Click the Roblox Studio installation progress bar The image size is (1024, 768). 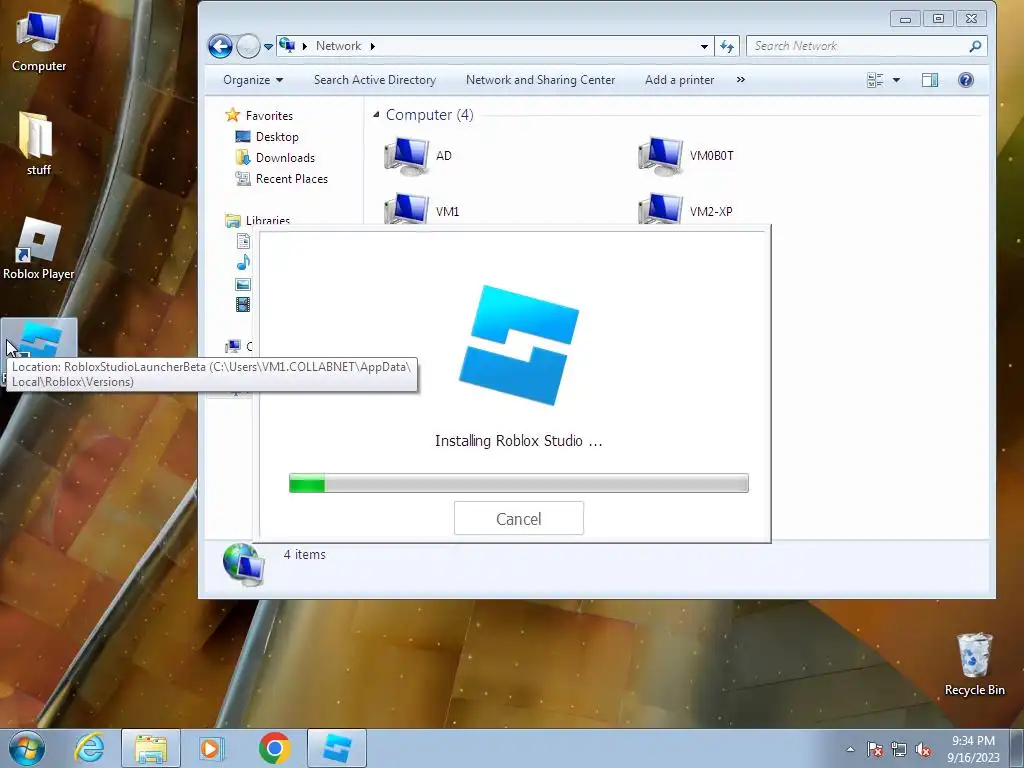pos(519,483)
